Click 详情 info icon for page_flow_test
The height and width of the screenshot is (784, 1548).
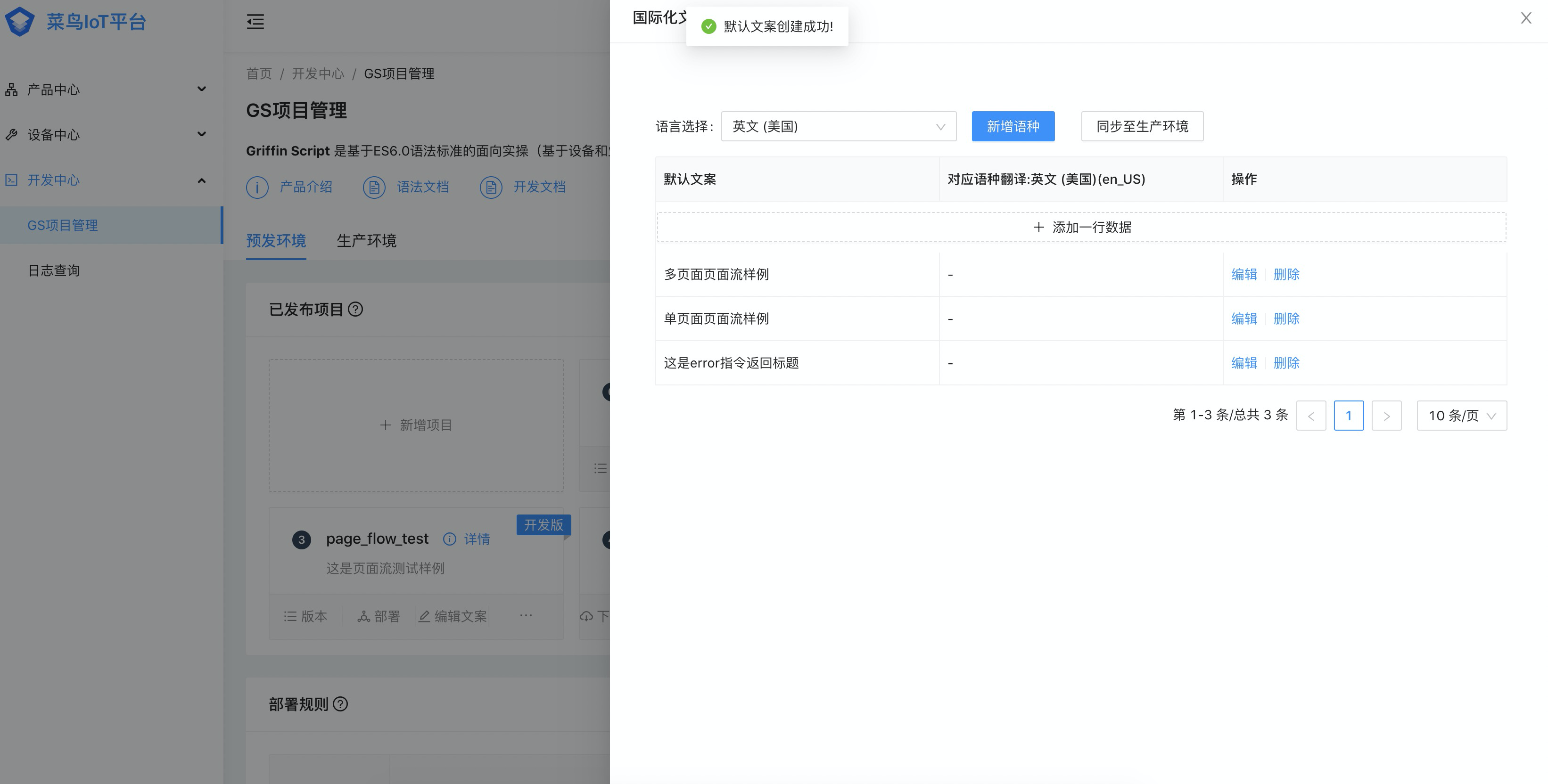pyautogui.click(x=450, y=539)
